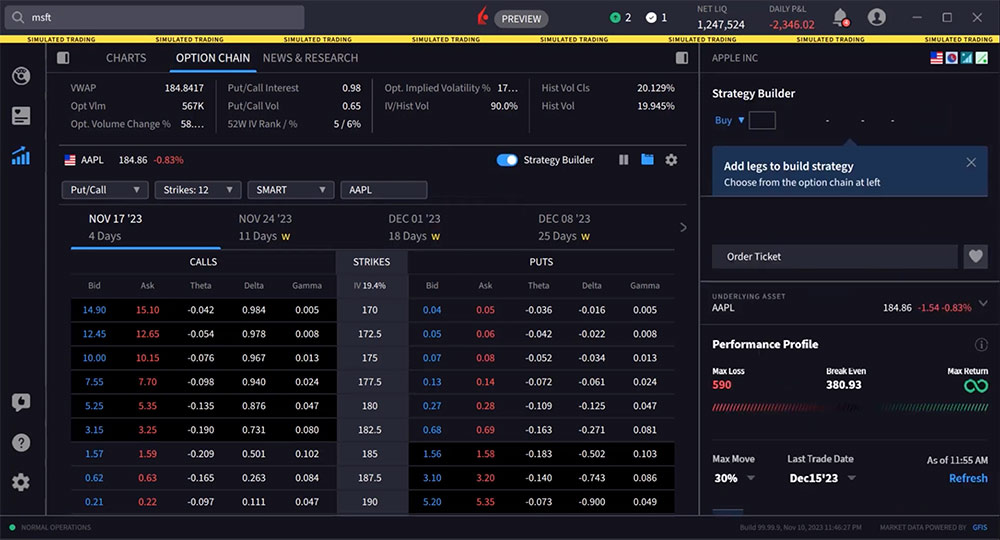Viewport: 1000px width, 540px height.
Task: Open the user account avatar
Action: [877, 17]
